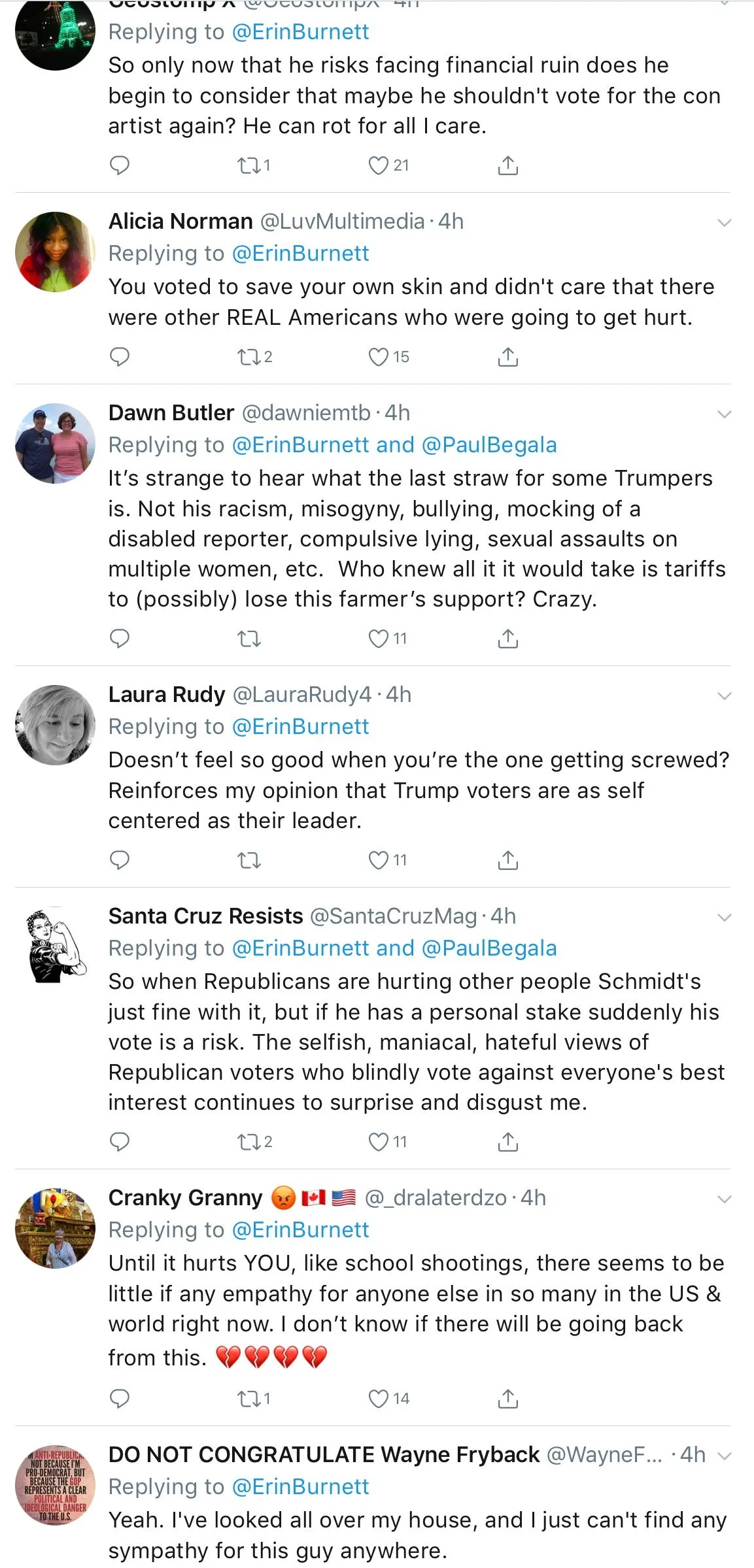
Task: Like Dawn Butler's tweet
Action: pyautogui.click(x=379, y=639)
